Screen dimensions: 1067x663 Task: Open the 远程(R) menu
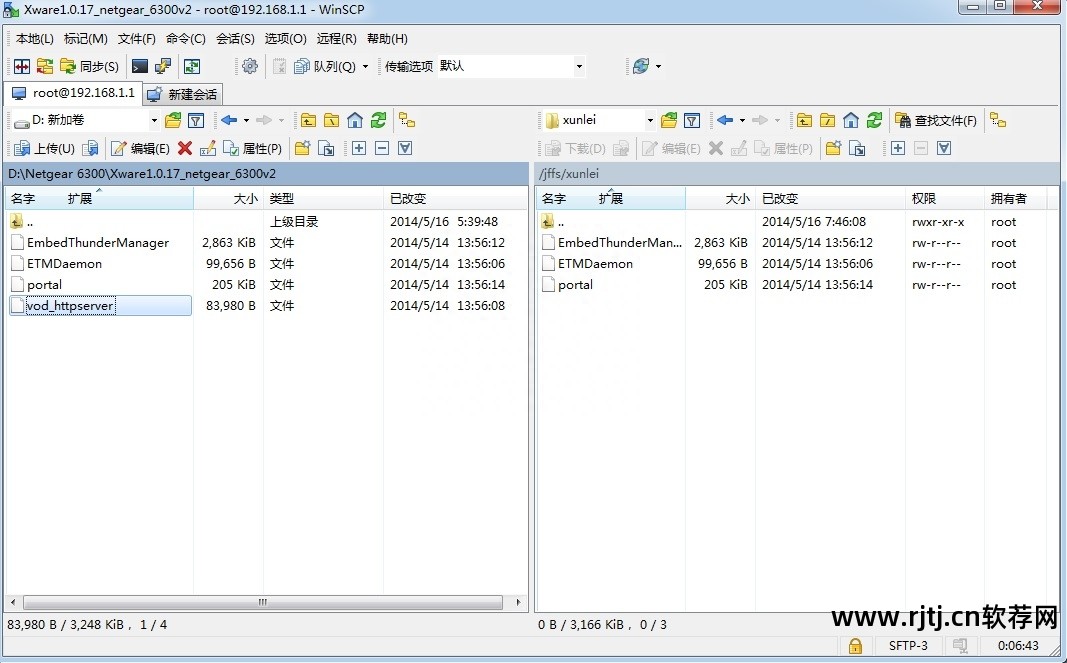click(x=336, y=39)
